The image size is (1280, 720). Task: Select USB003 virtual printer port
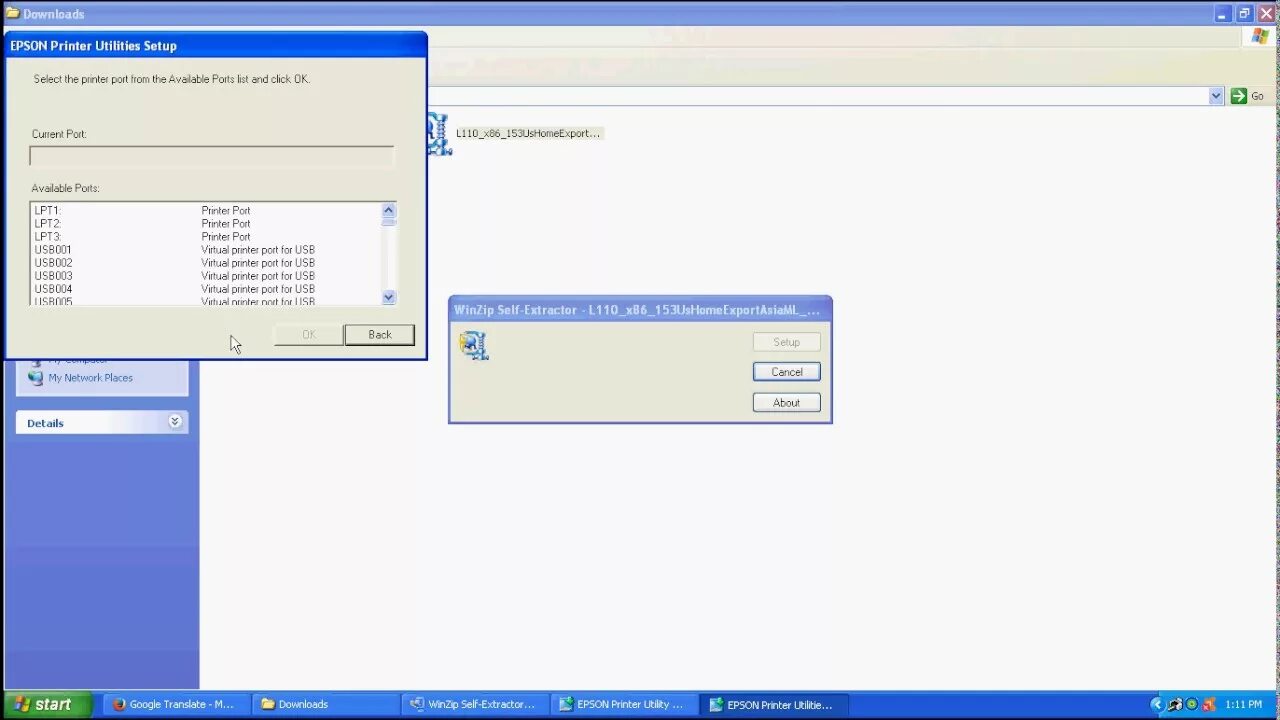click(x=206, y=276)
